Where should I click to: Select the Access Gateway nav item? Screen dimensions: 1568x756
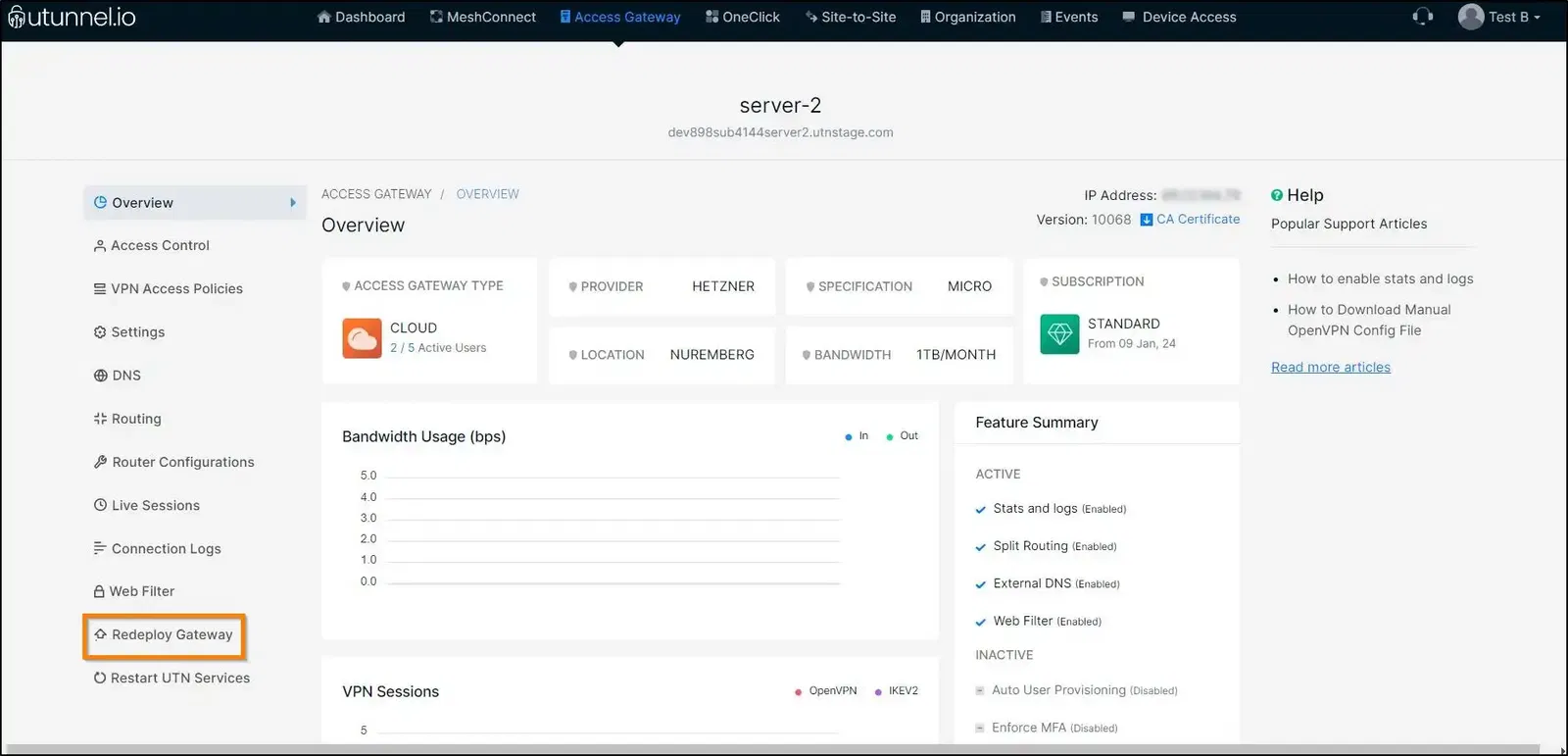(x=620, y=17)
